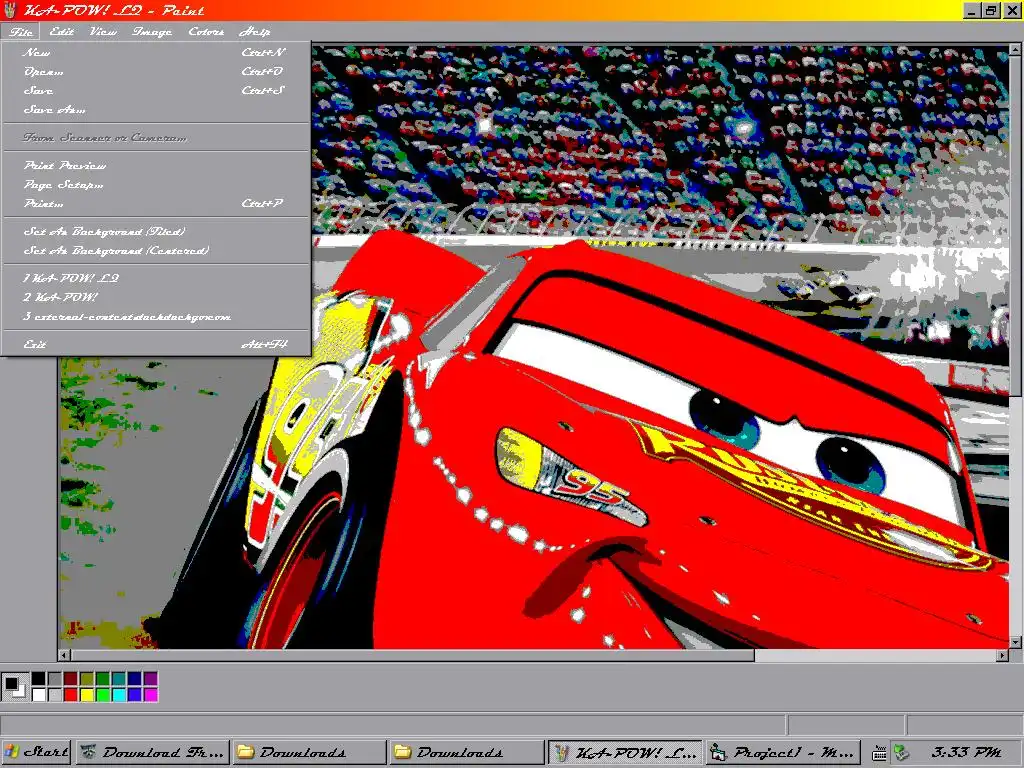1024x768 pixels.
Task: Open the View menu
Action: [x=103, y=31]
